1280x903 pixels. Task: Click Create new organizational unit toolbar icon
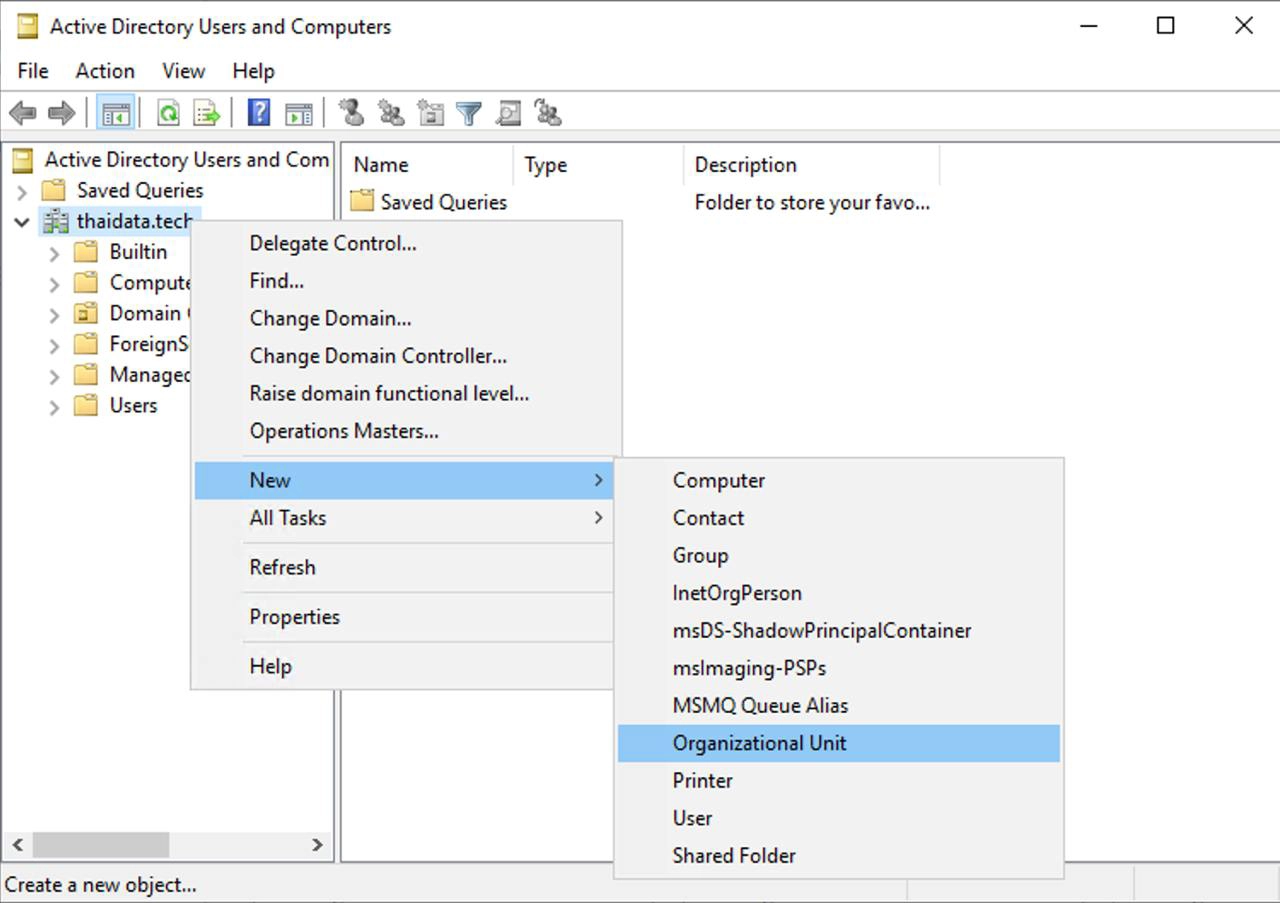point(430,113)
